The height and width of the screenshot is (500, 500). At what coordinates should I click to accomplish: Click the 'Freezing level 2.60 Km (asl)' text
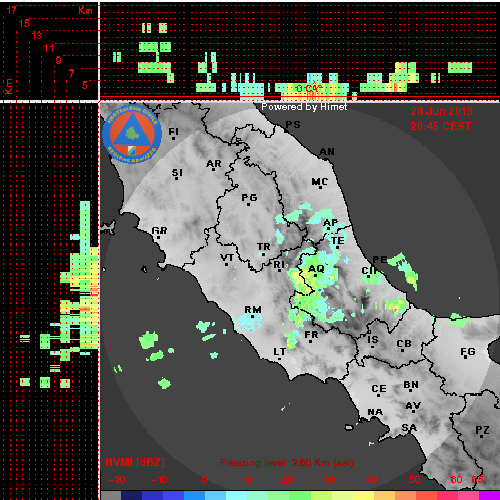coord(287,463)
